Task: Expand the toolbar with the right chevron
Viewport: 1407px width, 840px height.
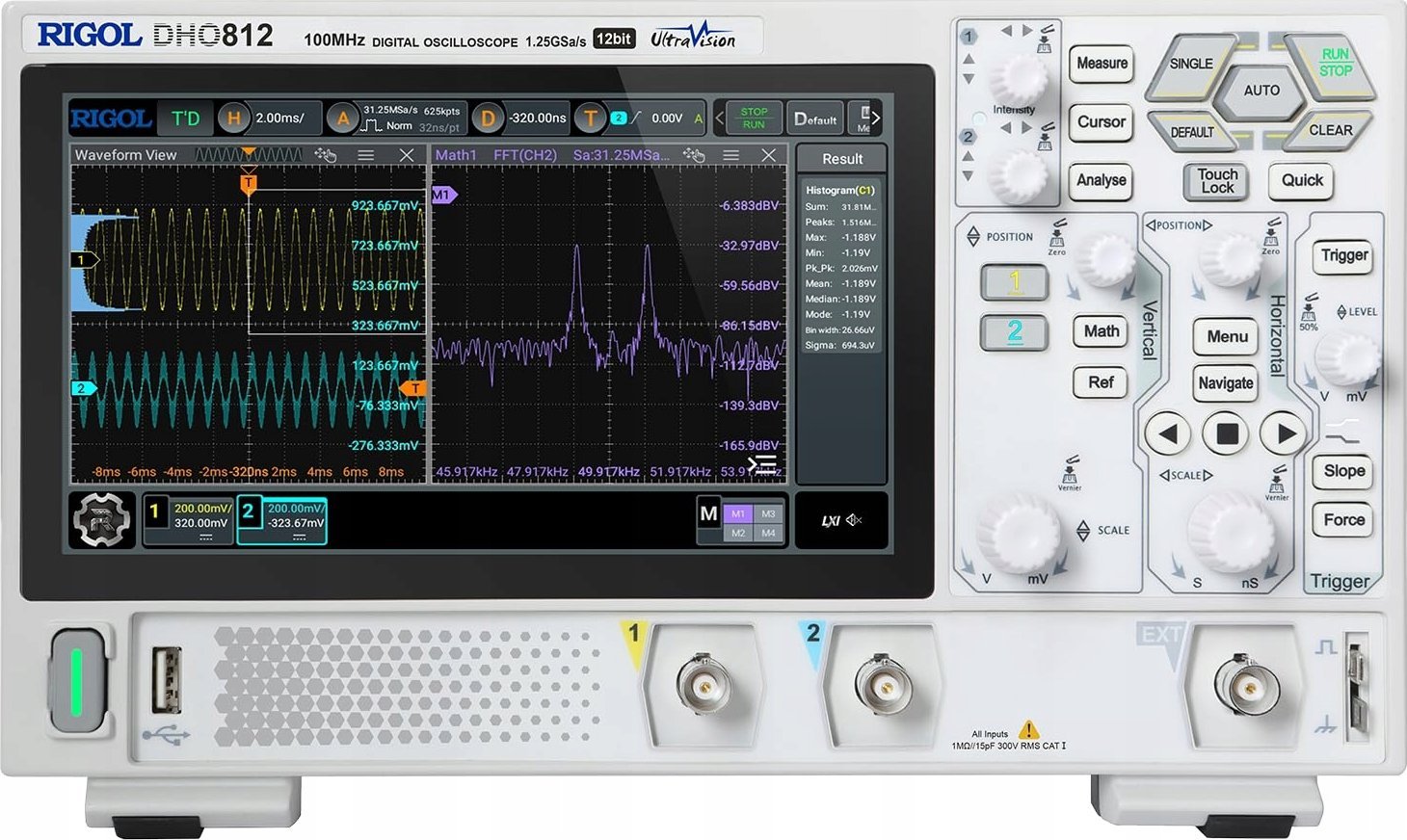Action: tap(877, 118)
